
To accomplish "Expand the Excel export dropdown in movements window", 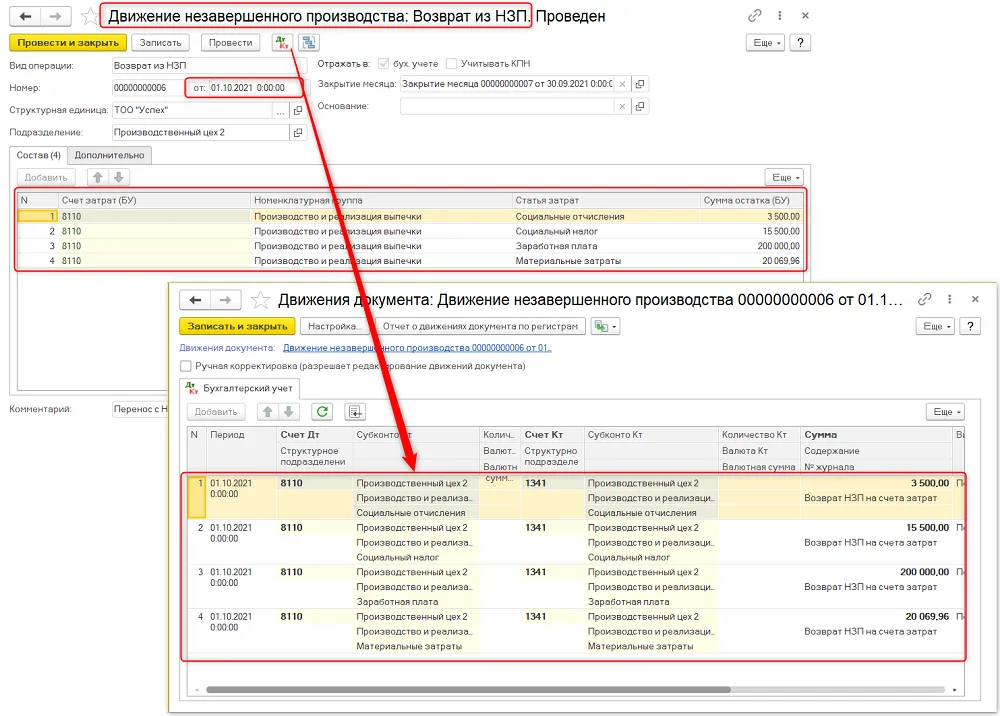I will [x=605, y=326].
